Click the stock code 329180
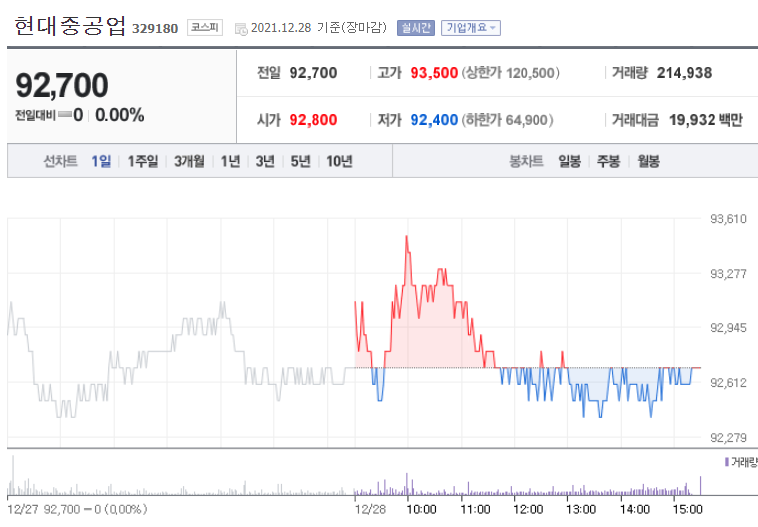This screenshot has width=758, height=527. 155,29
